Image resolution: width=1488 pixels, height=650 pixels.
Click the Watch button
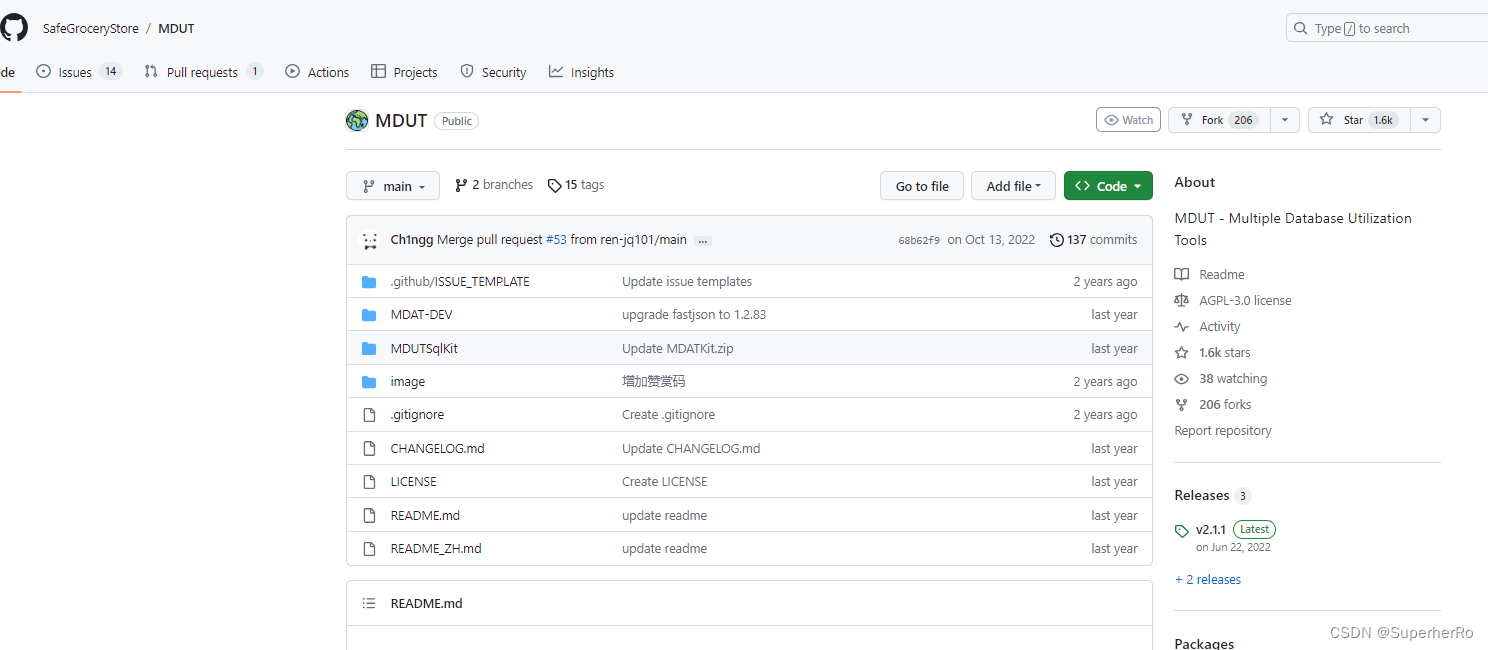point(1128,120)
